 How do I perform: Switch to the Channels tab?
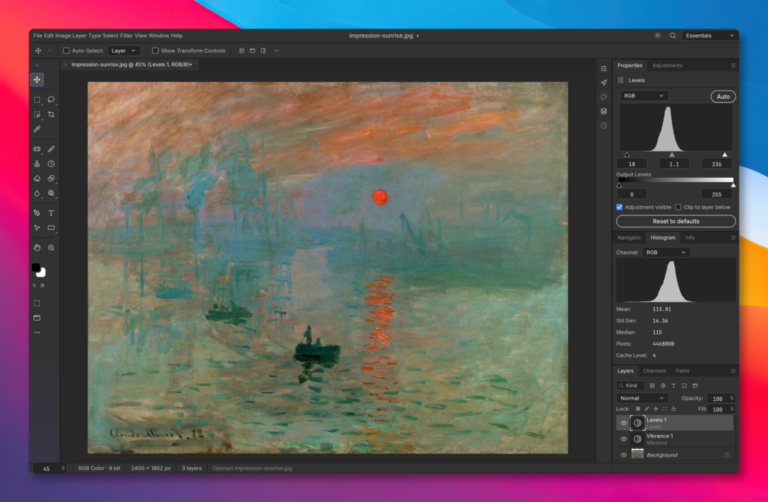(654, 371)
